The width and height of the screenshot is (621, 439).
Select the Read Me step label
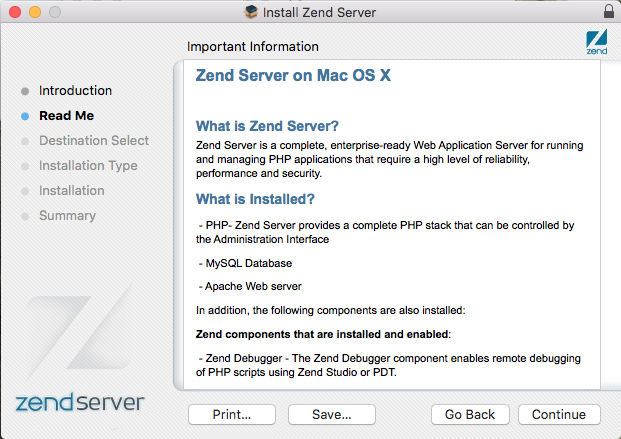67,115
